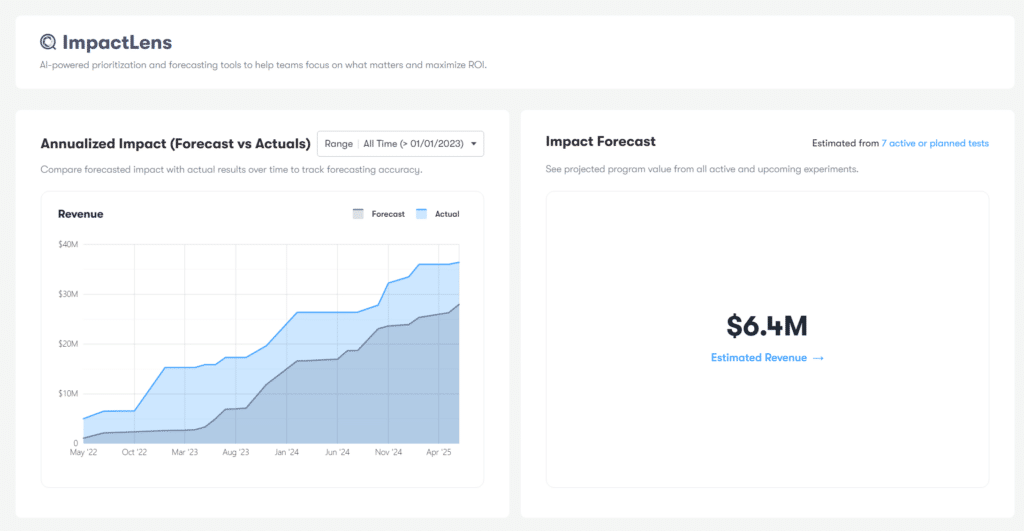The height and width of the screenshot is (531, 1024).
Task: Open the 7 active or planned tests link
Action: click(934, 144)
